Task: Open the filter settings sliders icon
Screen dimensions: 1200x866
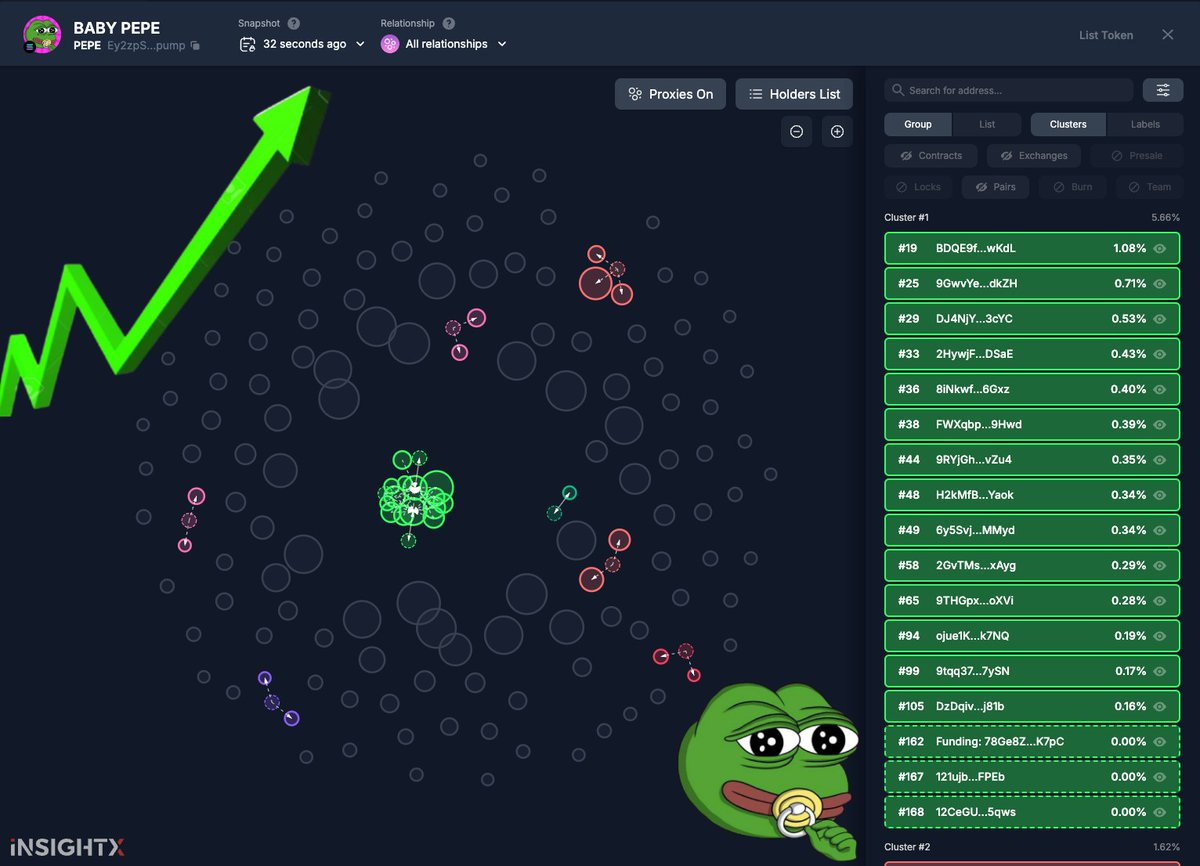Action: click(x=1163, y=90)
